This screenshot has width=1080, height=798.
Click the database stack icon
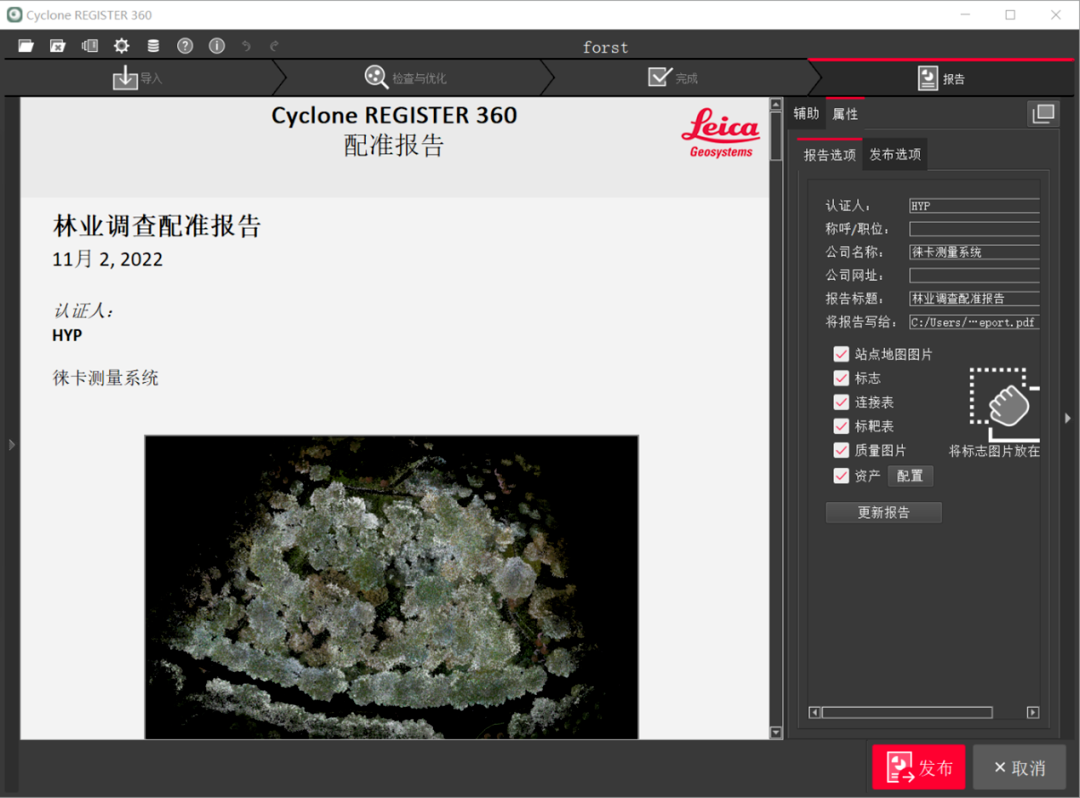[153, 46]
